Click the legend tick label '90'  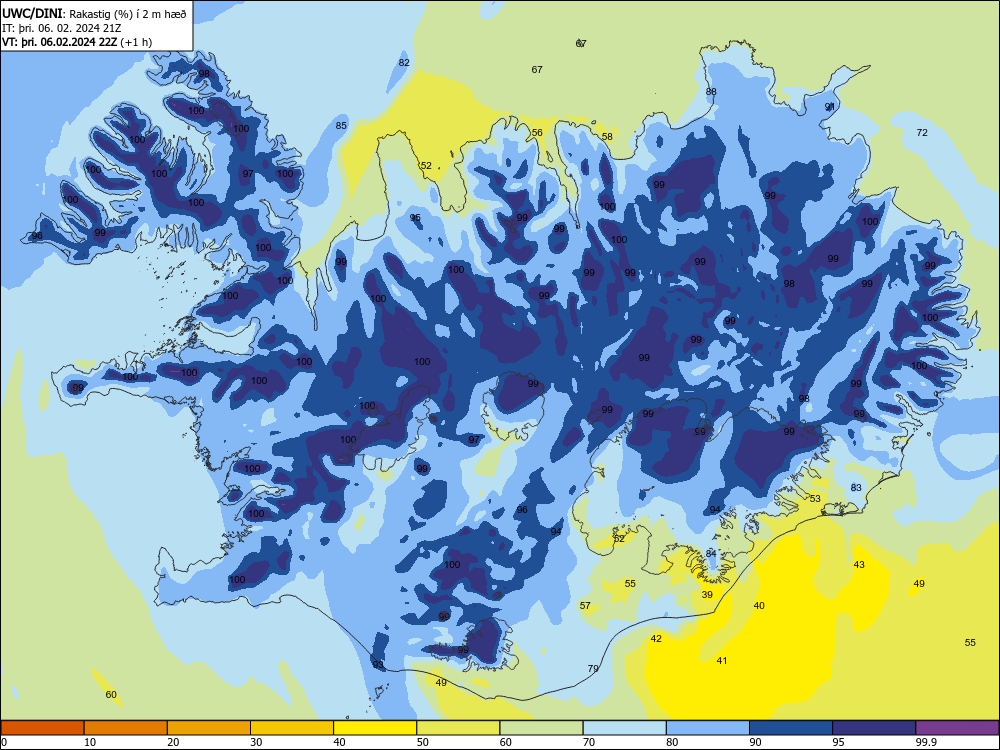pyautogui.click(x=755, y=742)
